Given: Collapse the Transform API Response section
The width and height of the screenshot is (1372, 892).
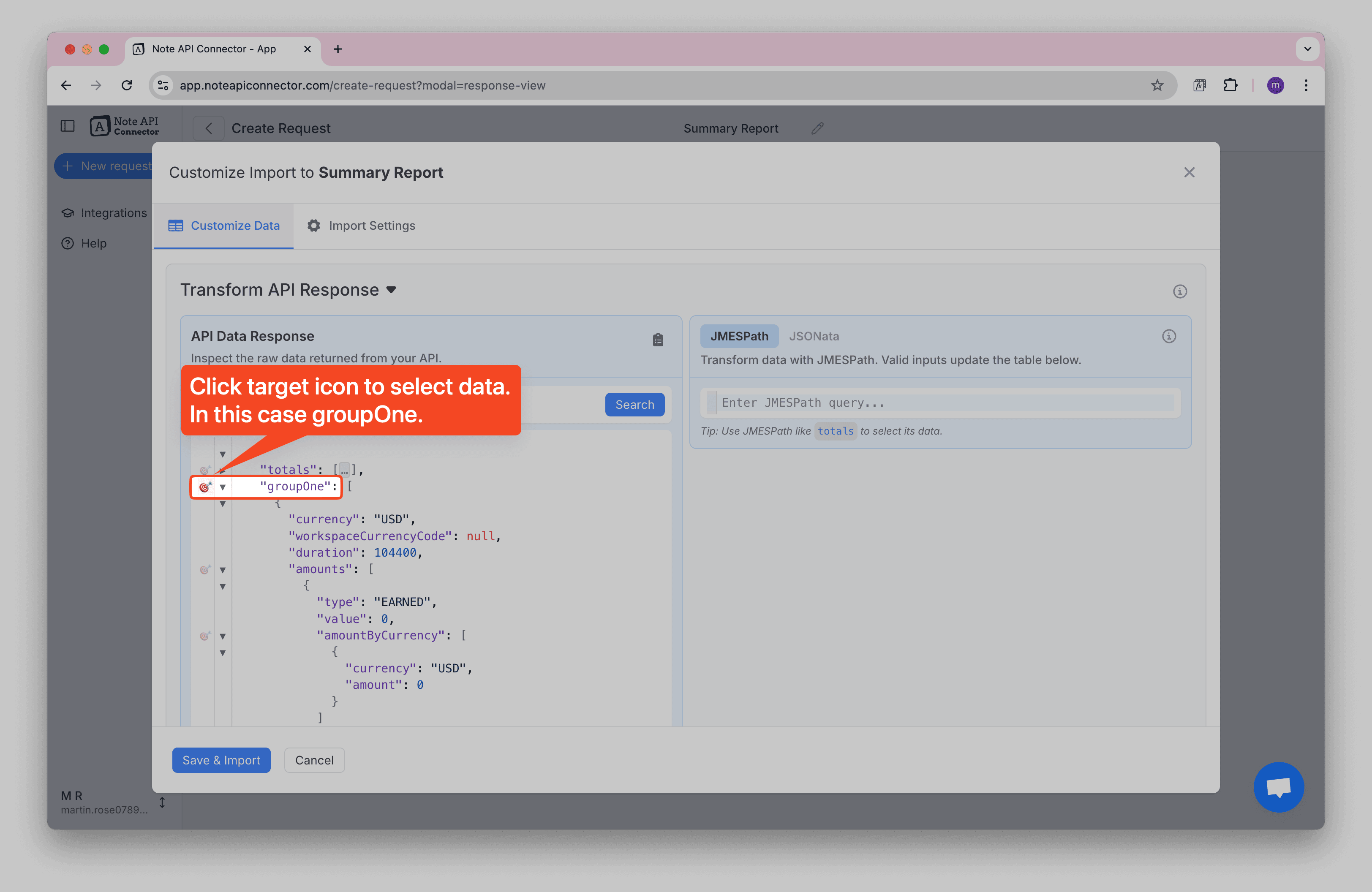Looking at the screenshot, I should click(392, 290).
